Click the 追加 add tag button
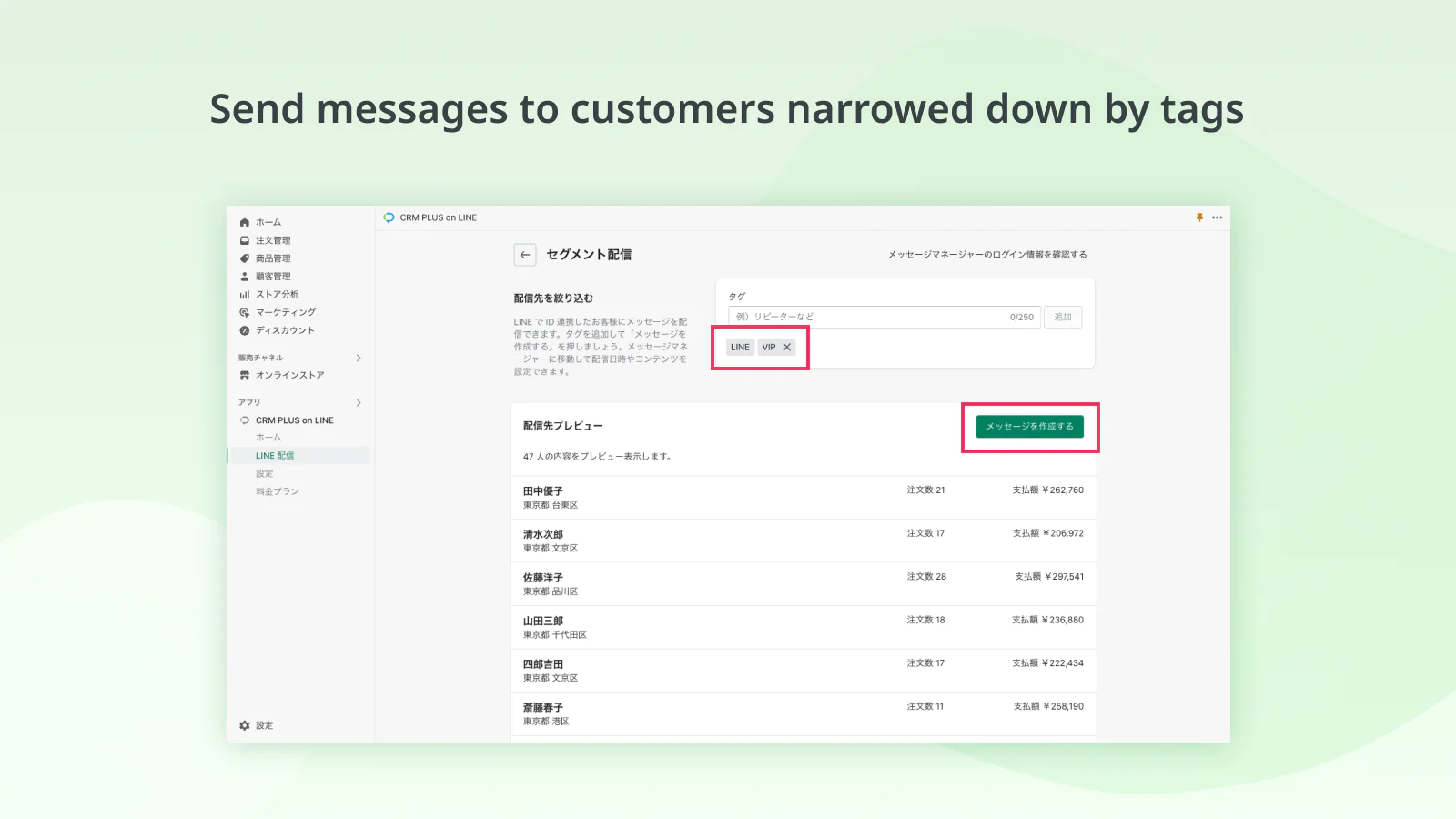 [x=1062, y=317]
